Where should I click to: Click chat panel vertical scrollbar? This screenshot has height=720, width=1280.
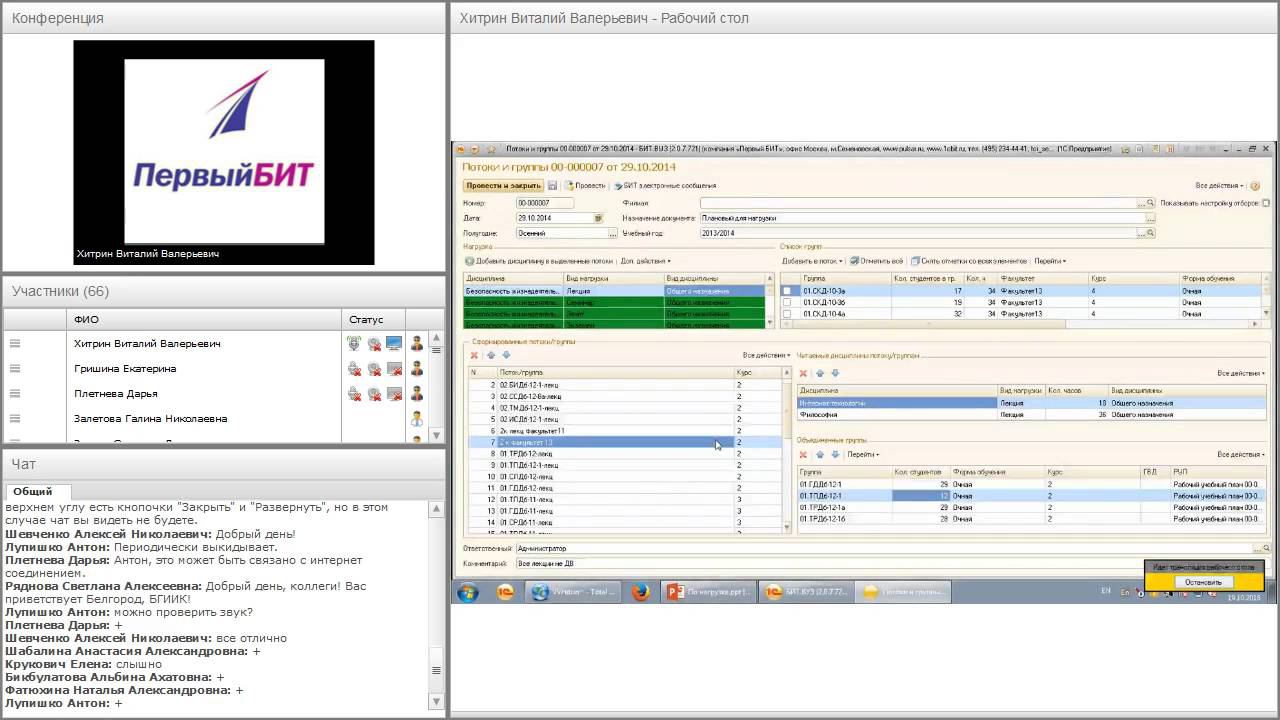coord(436,604)
